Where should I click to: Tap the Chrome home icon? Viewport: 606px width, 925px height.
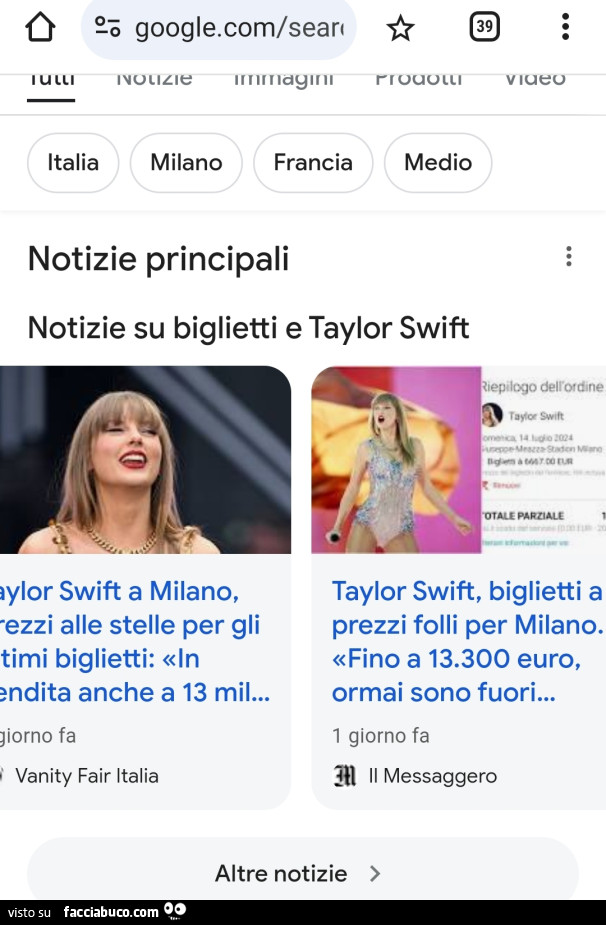40,28
